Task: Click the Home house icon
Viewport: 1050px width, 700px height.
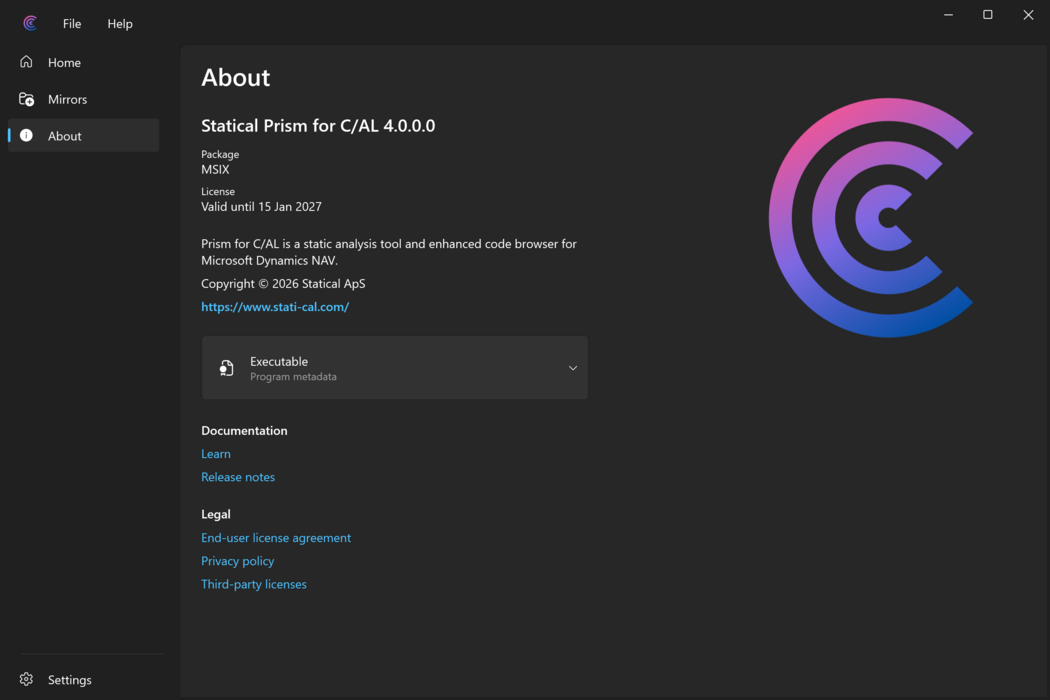Action: 26,62
